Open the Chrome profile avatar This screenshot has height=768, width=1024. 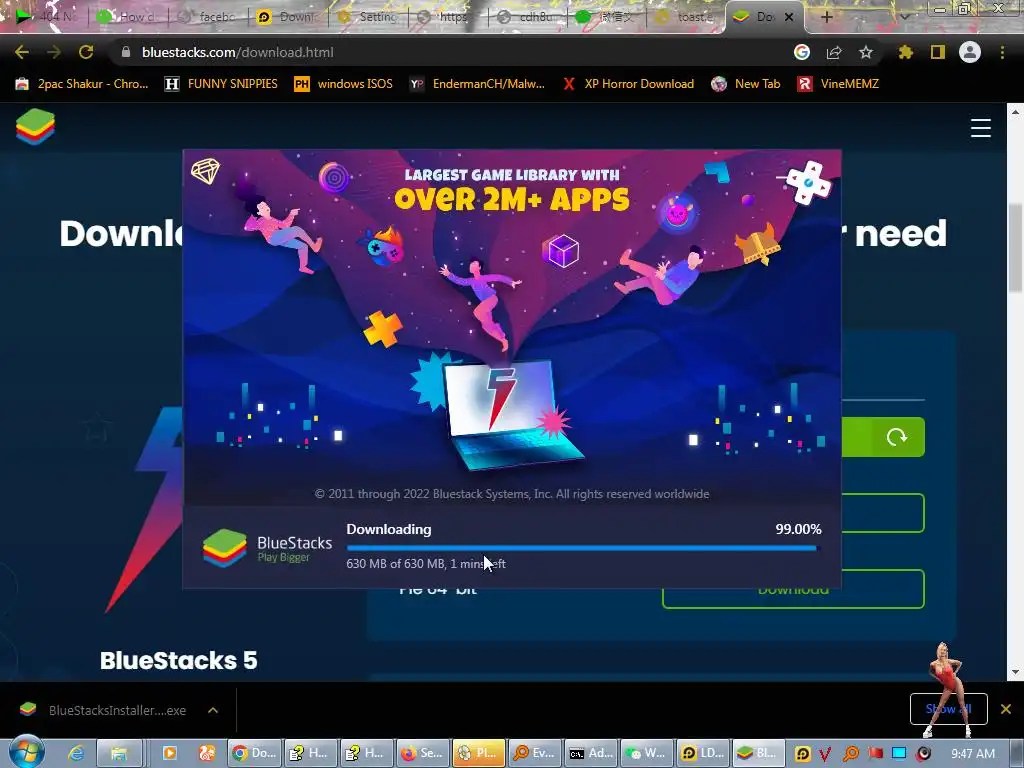coord(970,52)
